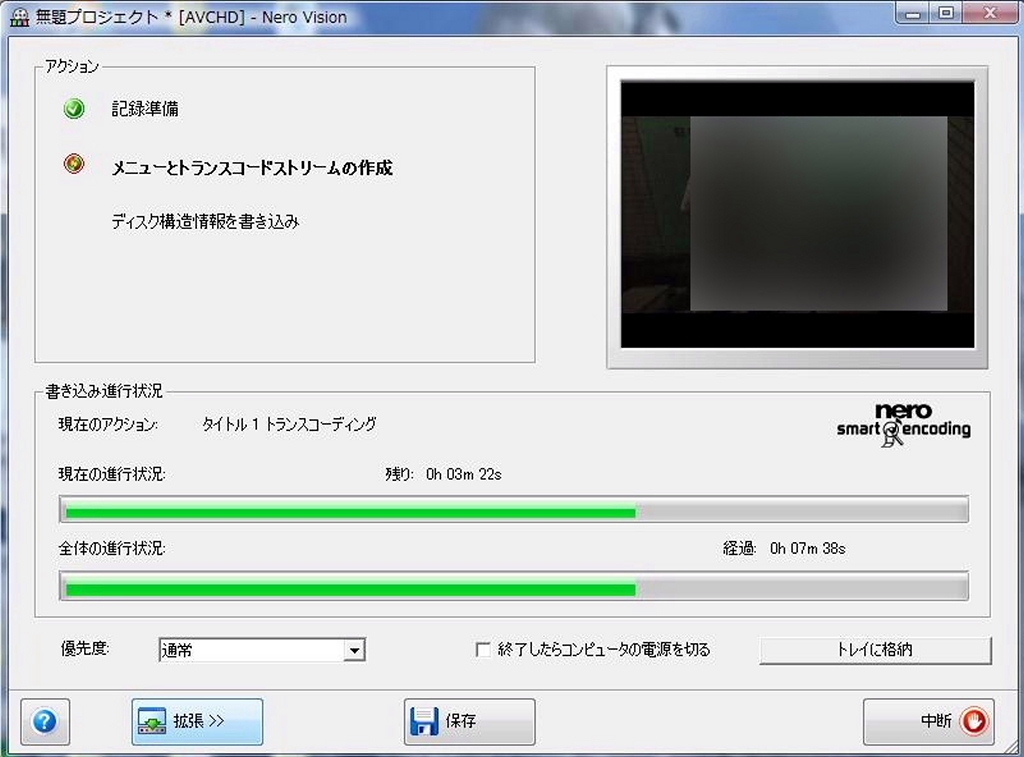Image resolution: width=1024 pixels, height=757 pixels.
Task: Click in-progress icon beside メニューとトランスコード
Action: pos(74,163)
